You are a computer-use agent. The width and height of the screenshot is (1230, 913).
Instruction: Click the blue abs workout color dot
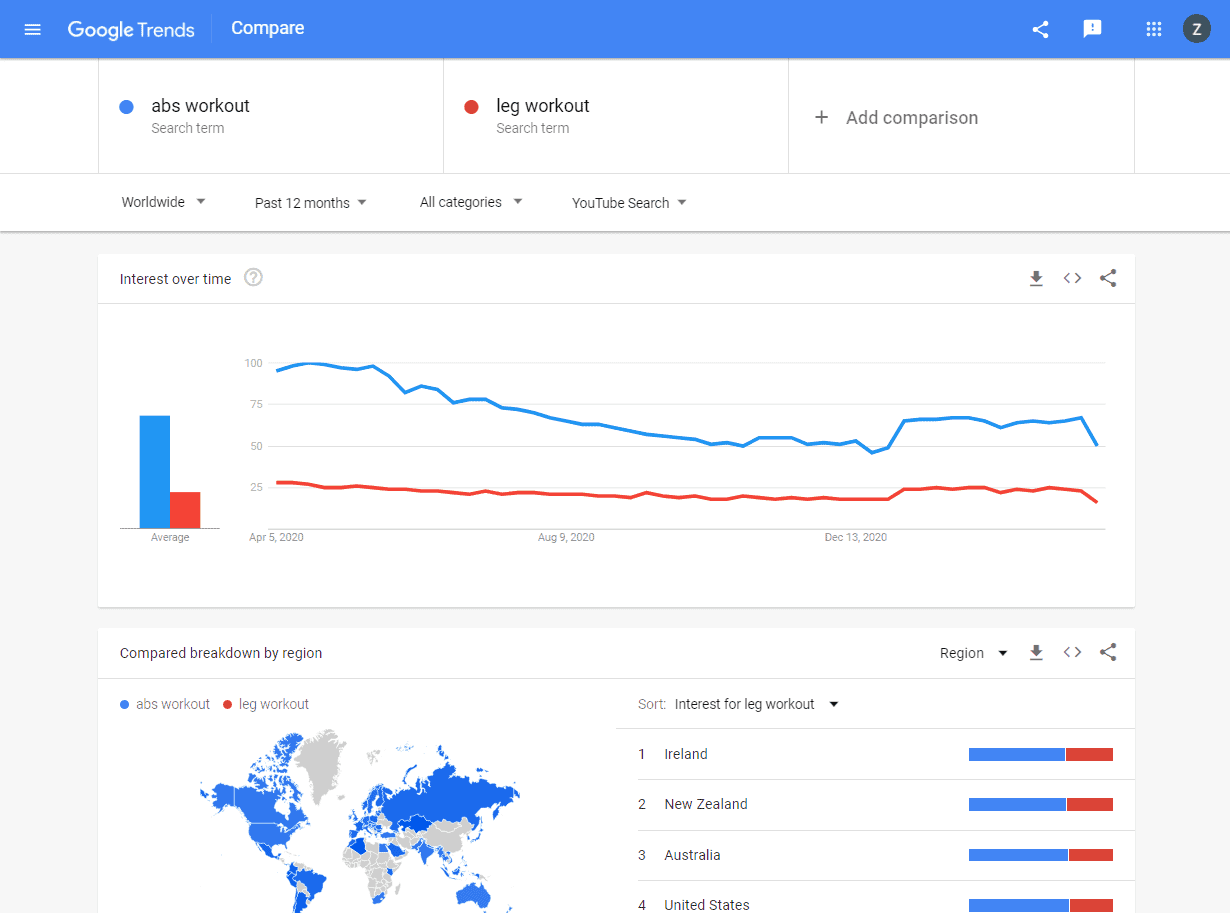(127, 107)
